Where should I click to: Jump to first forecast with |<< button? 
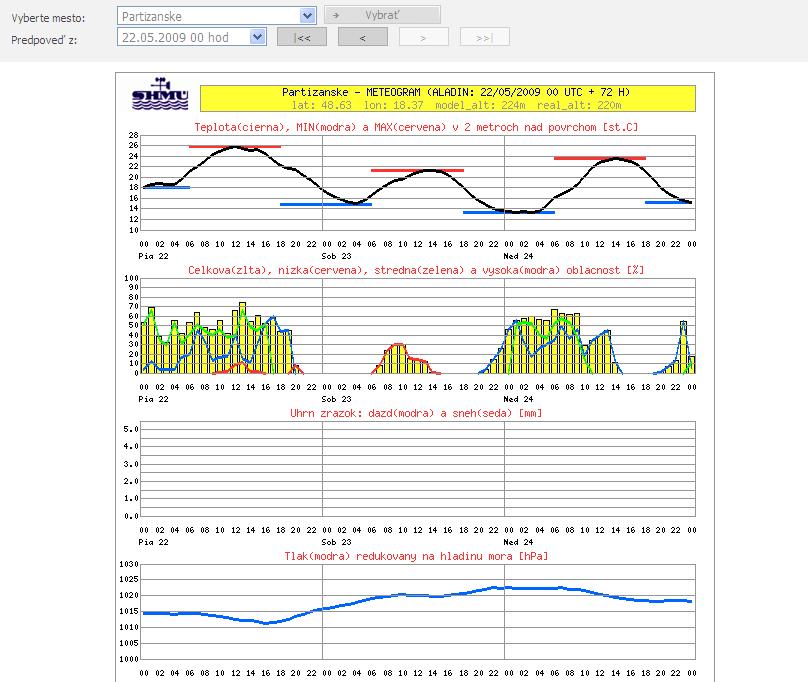[x=302, y=37]
